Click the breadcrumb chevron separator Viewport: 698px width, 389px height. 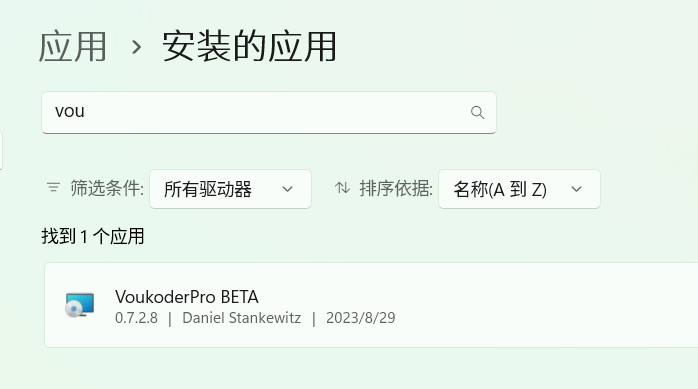pyautogui.click(x=136, y=47)
